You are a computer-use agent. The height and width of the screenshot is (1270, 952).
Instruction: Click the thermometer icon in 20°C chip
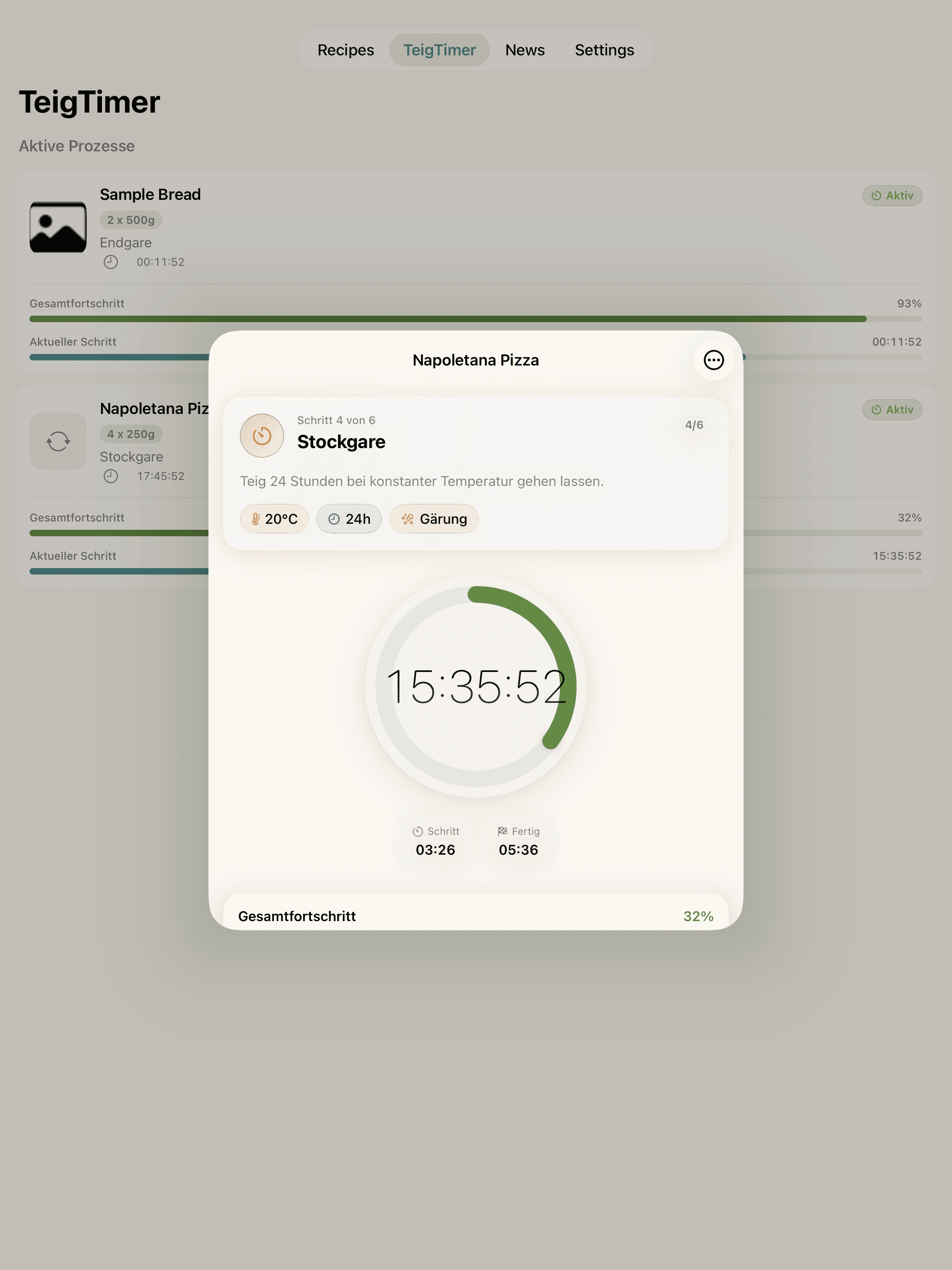256,519
